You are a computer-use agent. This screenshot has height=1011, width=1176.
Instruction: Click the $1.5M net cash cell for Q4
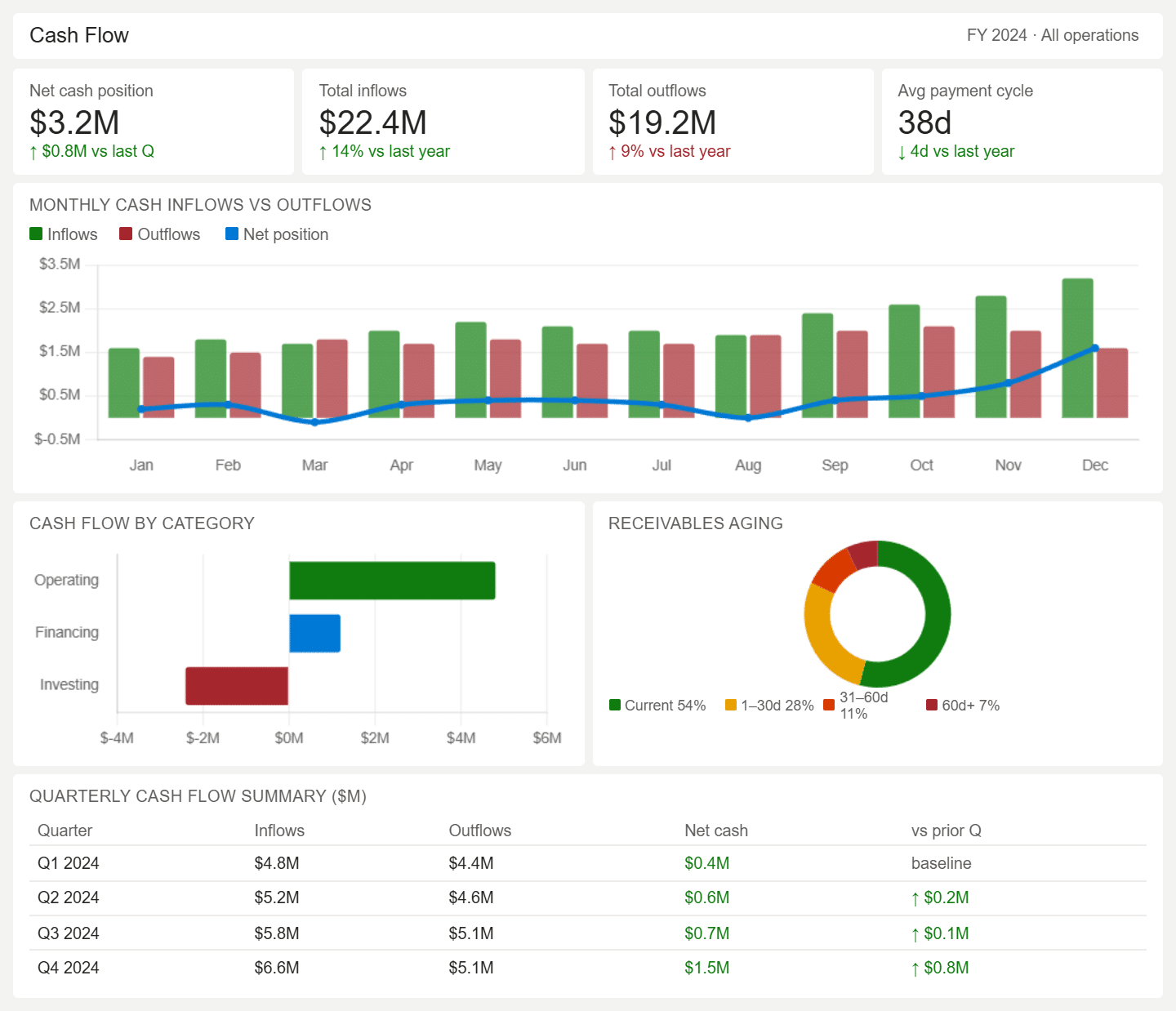pos(707,968)
